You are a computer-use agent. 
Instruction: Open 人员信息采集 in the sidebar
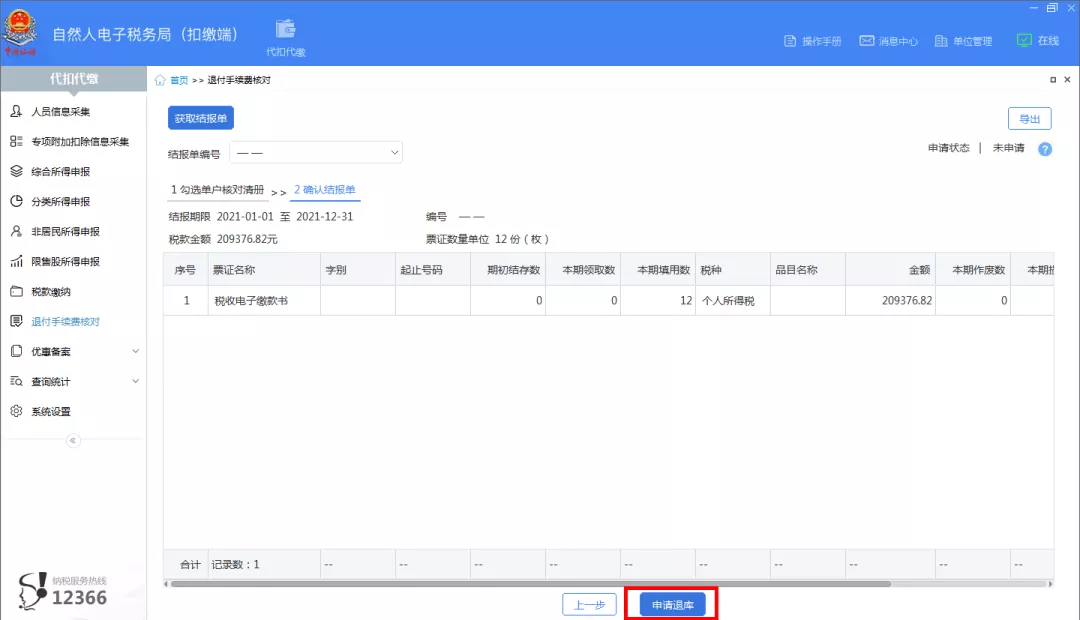[75, 111]
